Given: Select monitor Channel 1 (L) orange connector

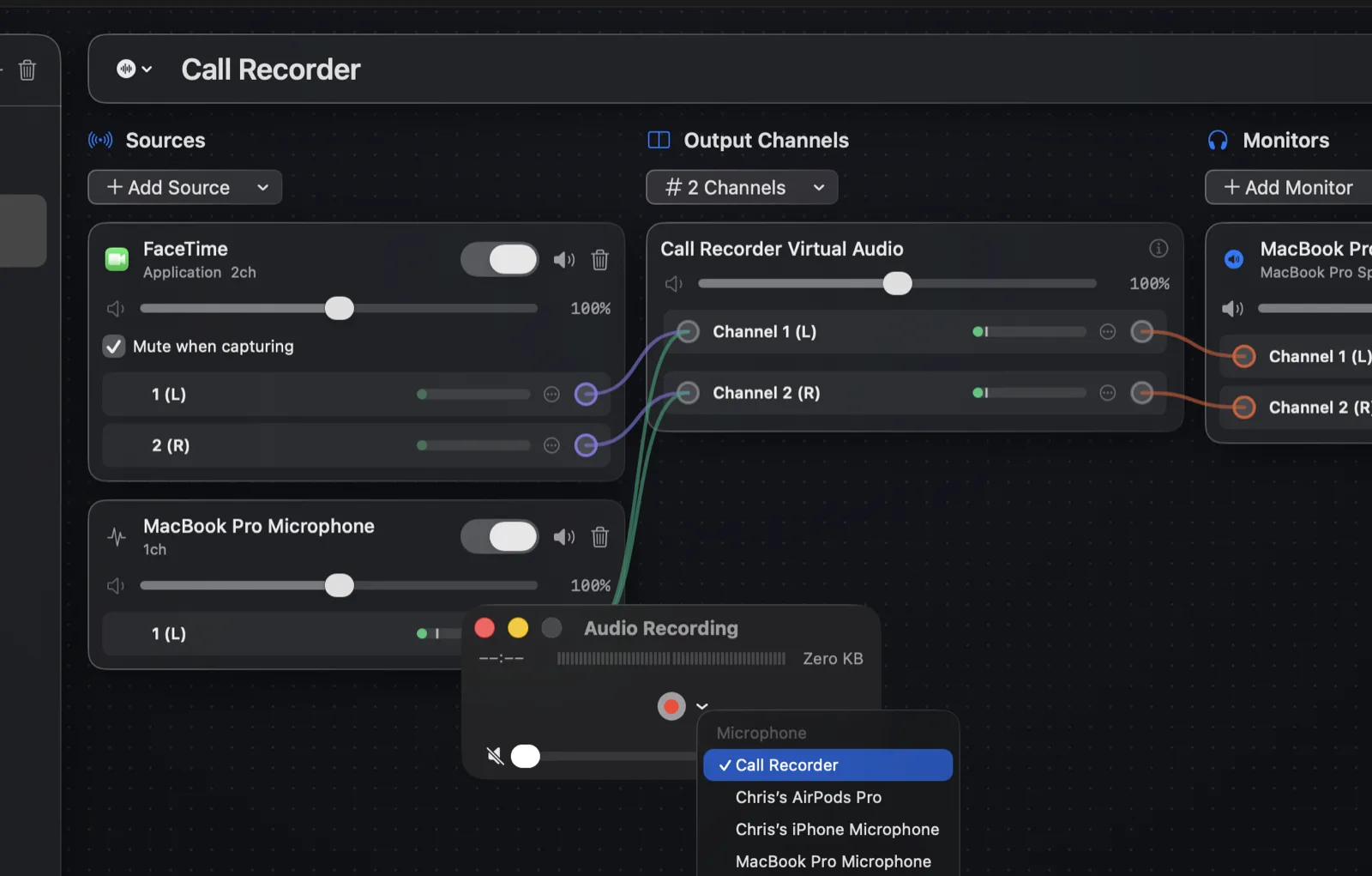Looking at the screenshot, I should pos(1243,356).
